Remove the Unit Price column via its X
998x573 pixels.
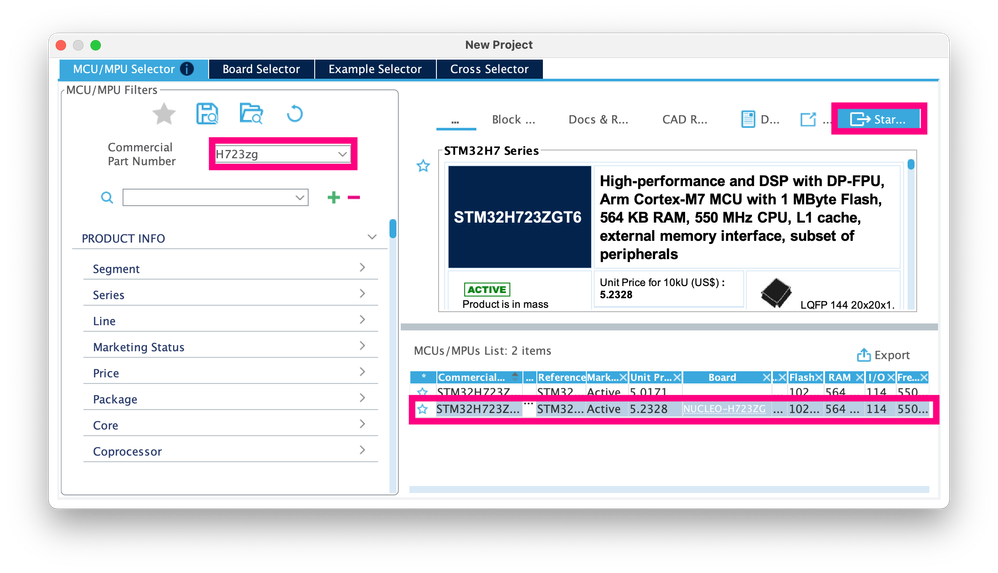click(677, 378)
